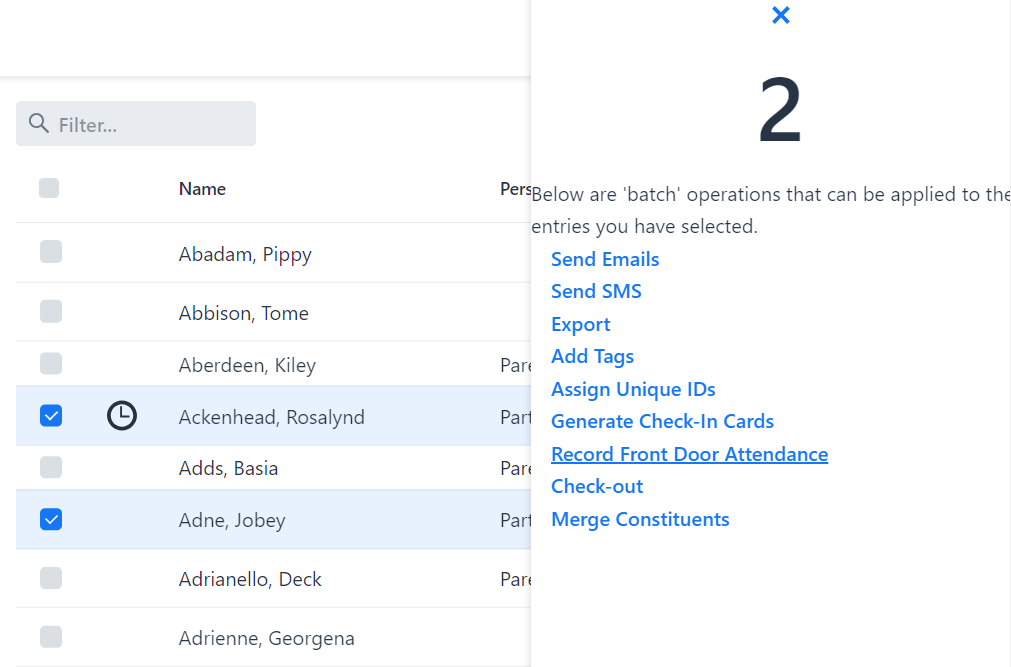Select the checkbox for Abbison, Tome
Screen dimensions: 1011x667
(51, 311)
